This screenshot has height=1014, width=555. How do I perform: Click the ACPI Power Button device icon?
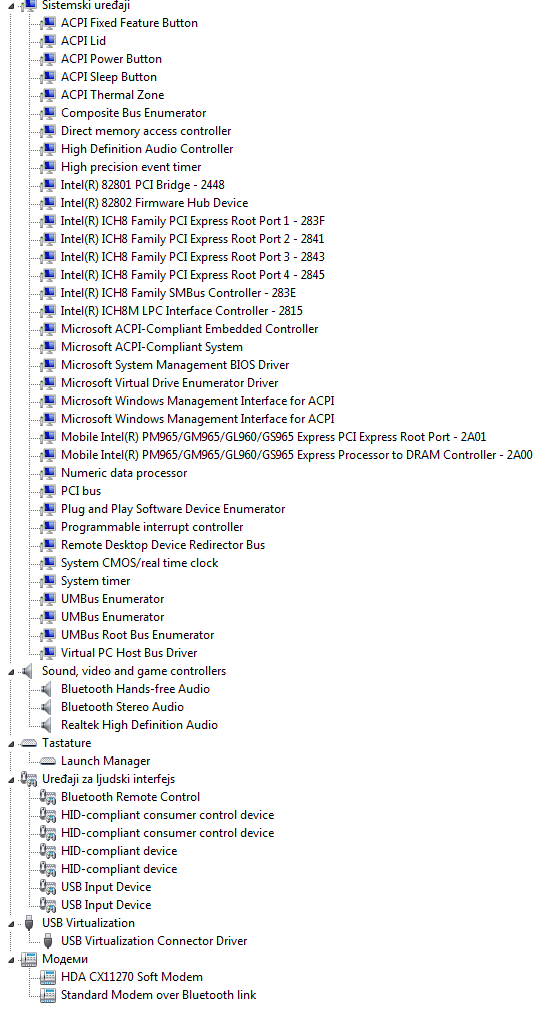(48, 59)
